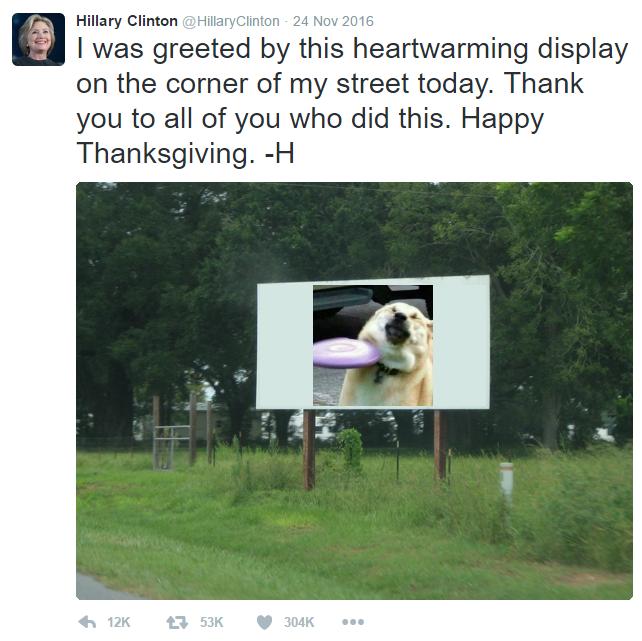Click the bold Hillary Clinton display name
Image resolution: width=642 pixels, height=641 pixels.
[x=127, y=21]
